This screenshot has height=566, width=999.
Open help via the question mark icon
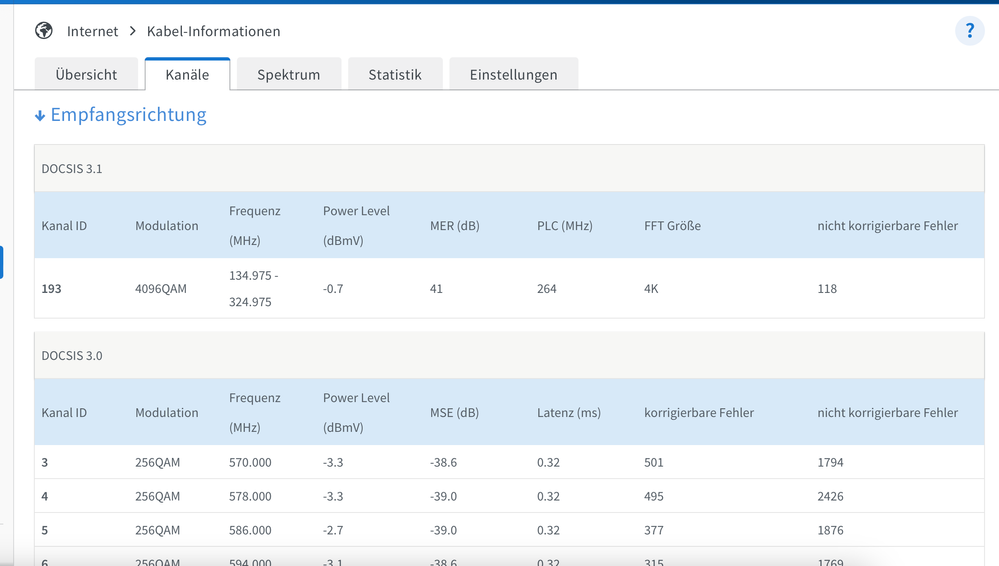(969, 31)
